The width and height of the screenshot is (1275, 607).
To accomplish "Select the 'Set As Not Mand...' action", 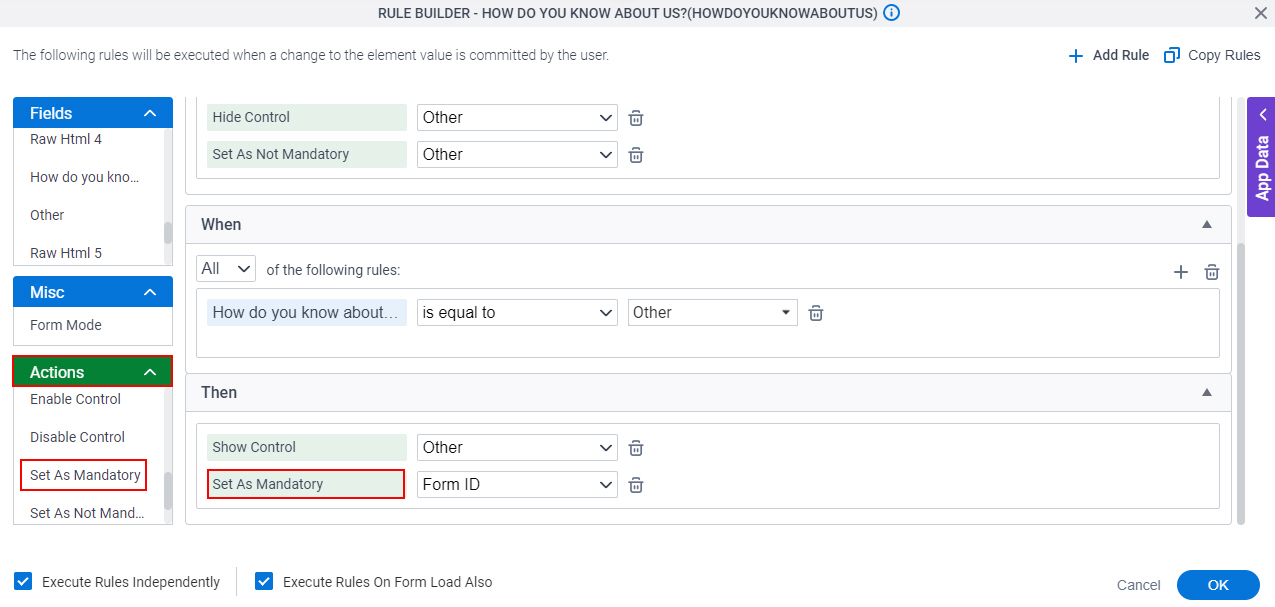I will point(88,513).
